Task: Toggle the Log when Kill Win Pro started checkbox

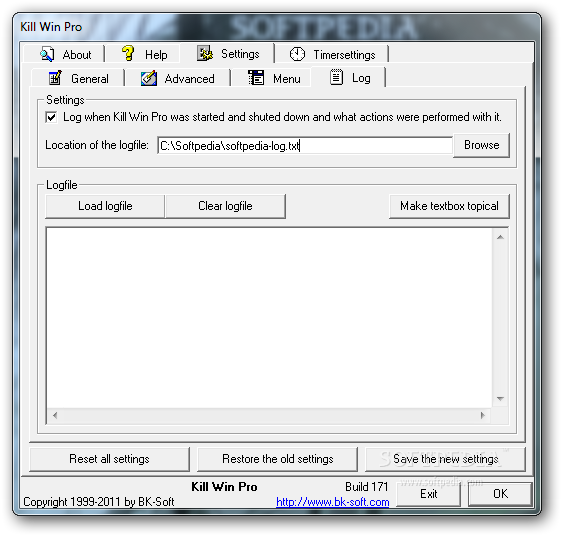Action: click(x=51, y=117)
